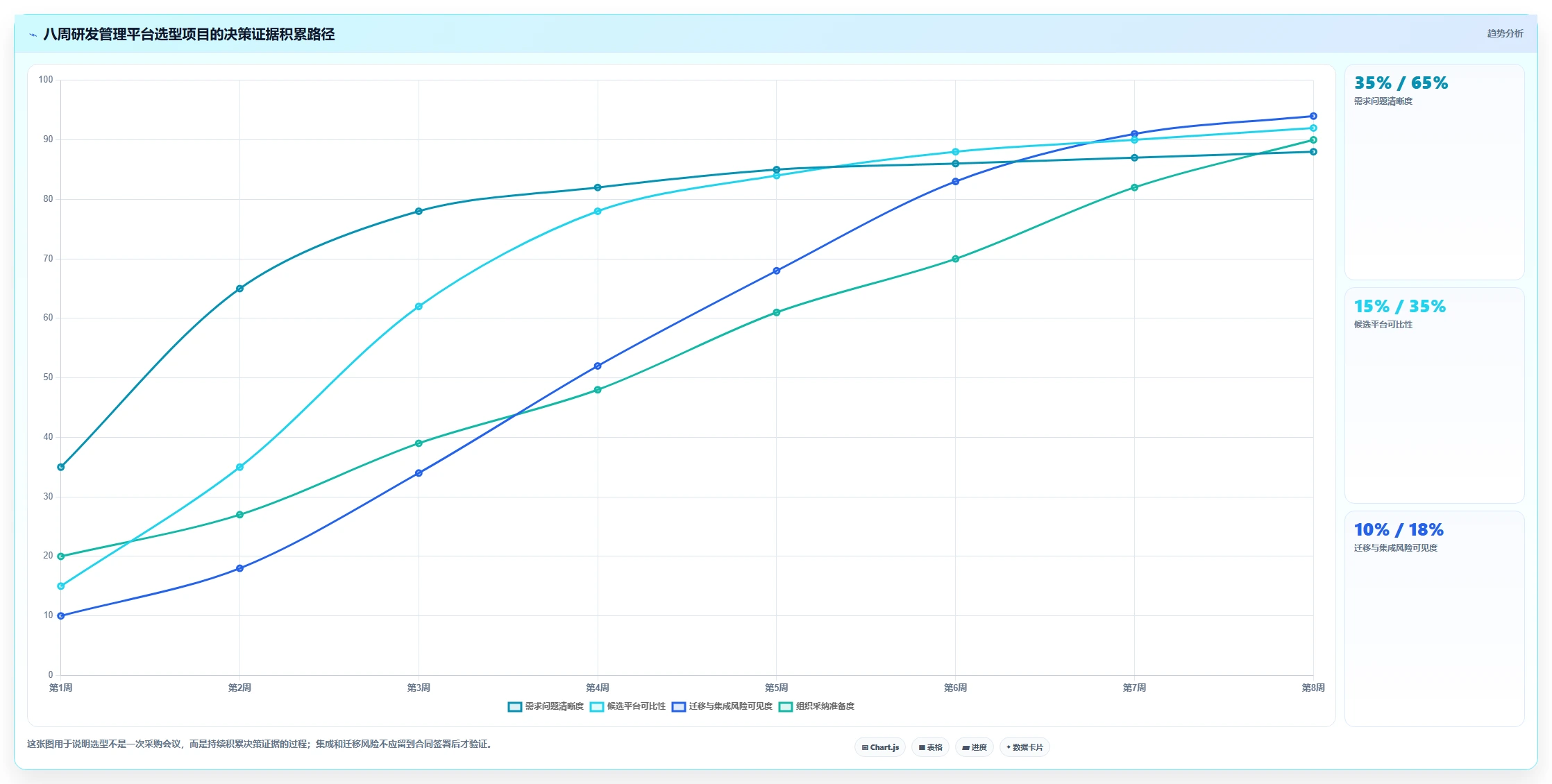
Task: Click the 数据卡片 chip
Action: [1024, 747]
